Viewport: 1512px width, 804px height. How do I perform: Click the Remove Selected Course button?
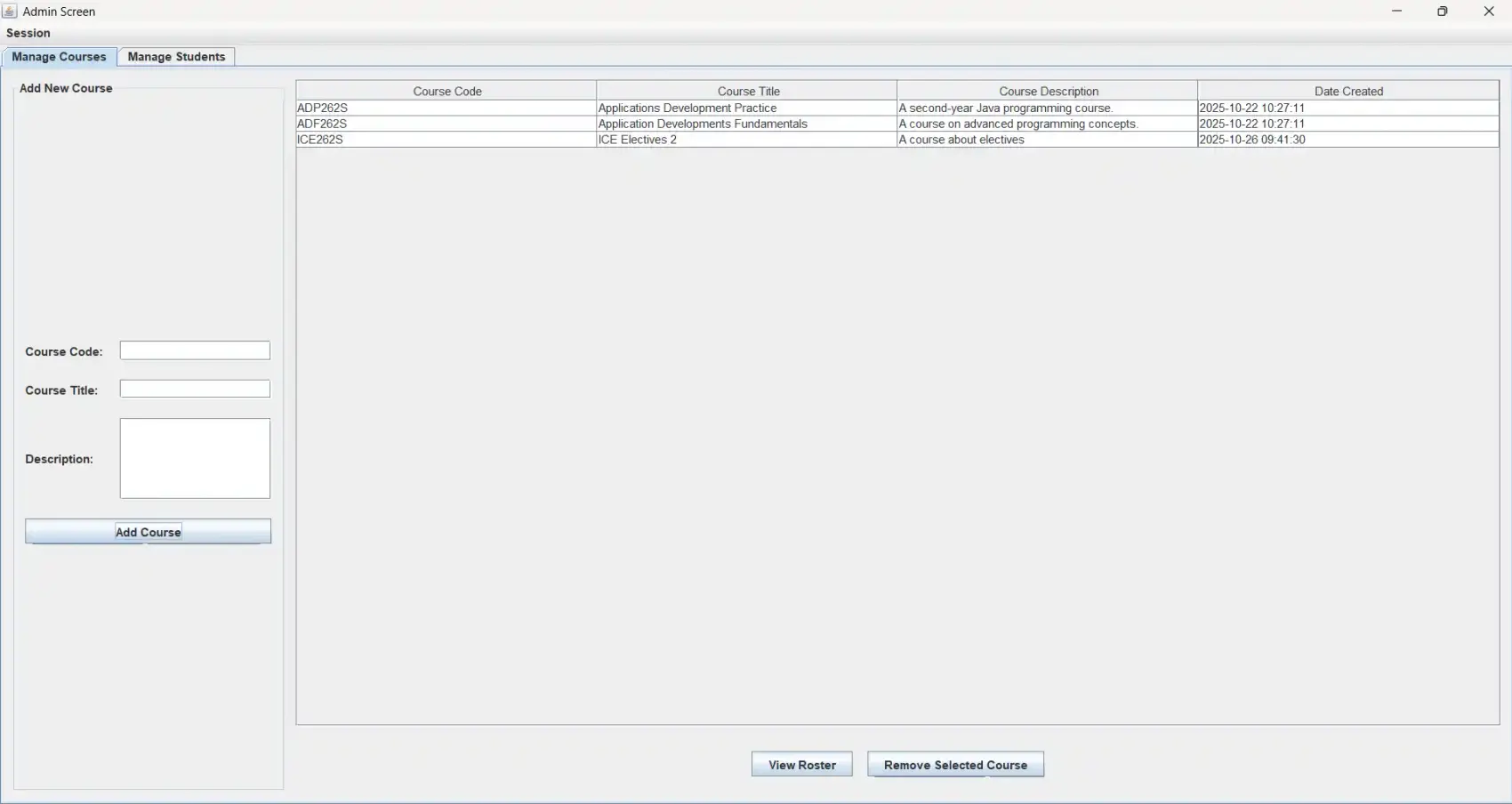tap(954, 764)
